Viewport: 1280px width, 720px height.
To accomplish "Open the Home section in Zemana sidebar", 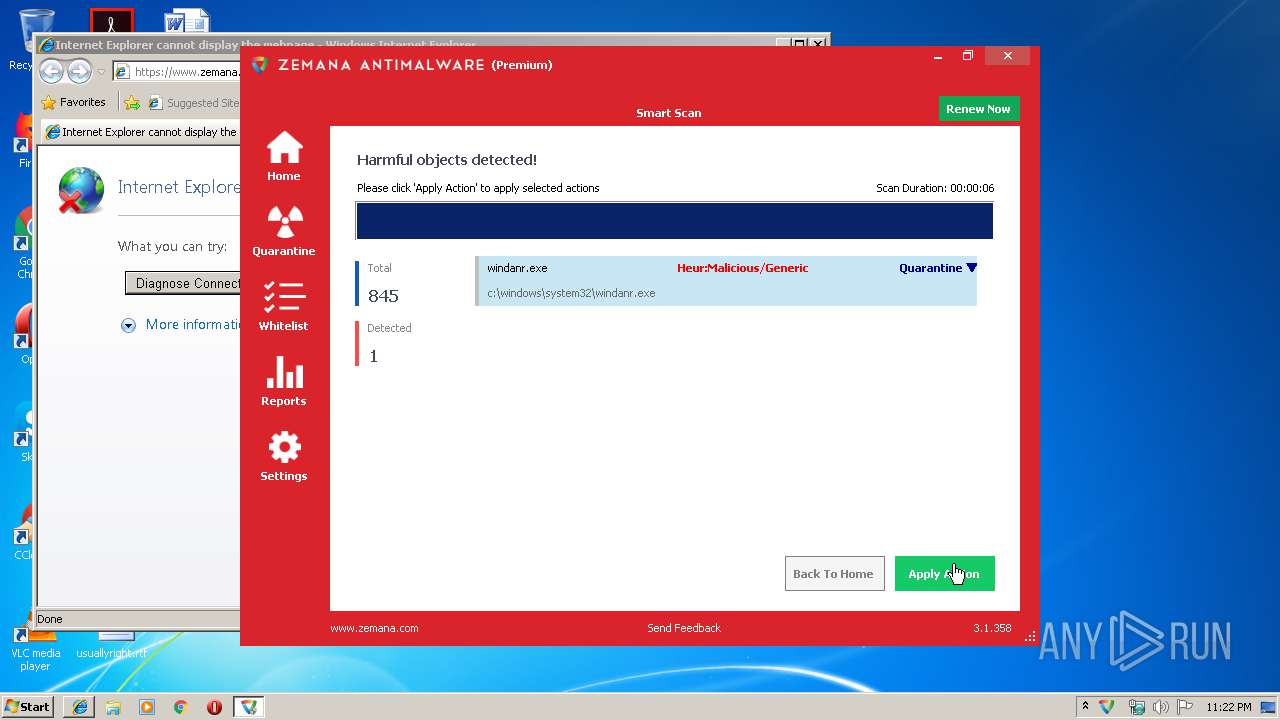I will pos(284,157).
